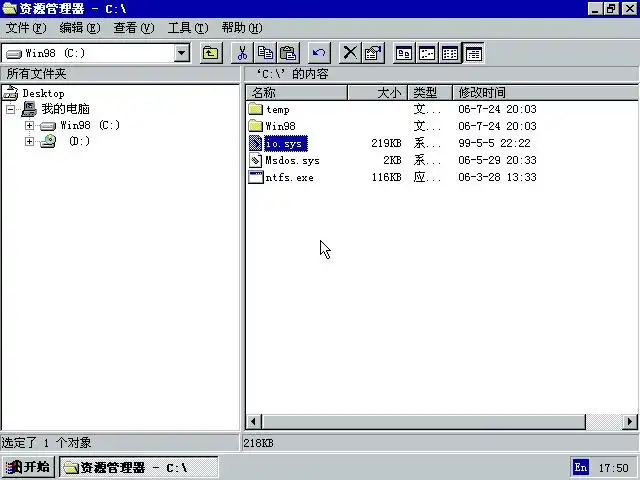Click the 116KB size cell

386,177
